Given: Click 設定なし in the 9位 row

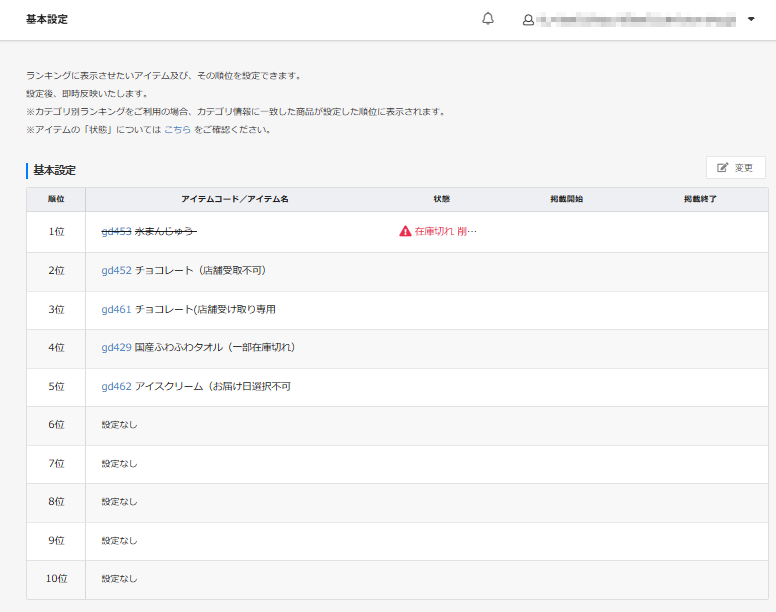Looking at the screenshot, I should point(119,541).
